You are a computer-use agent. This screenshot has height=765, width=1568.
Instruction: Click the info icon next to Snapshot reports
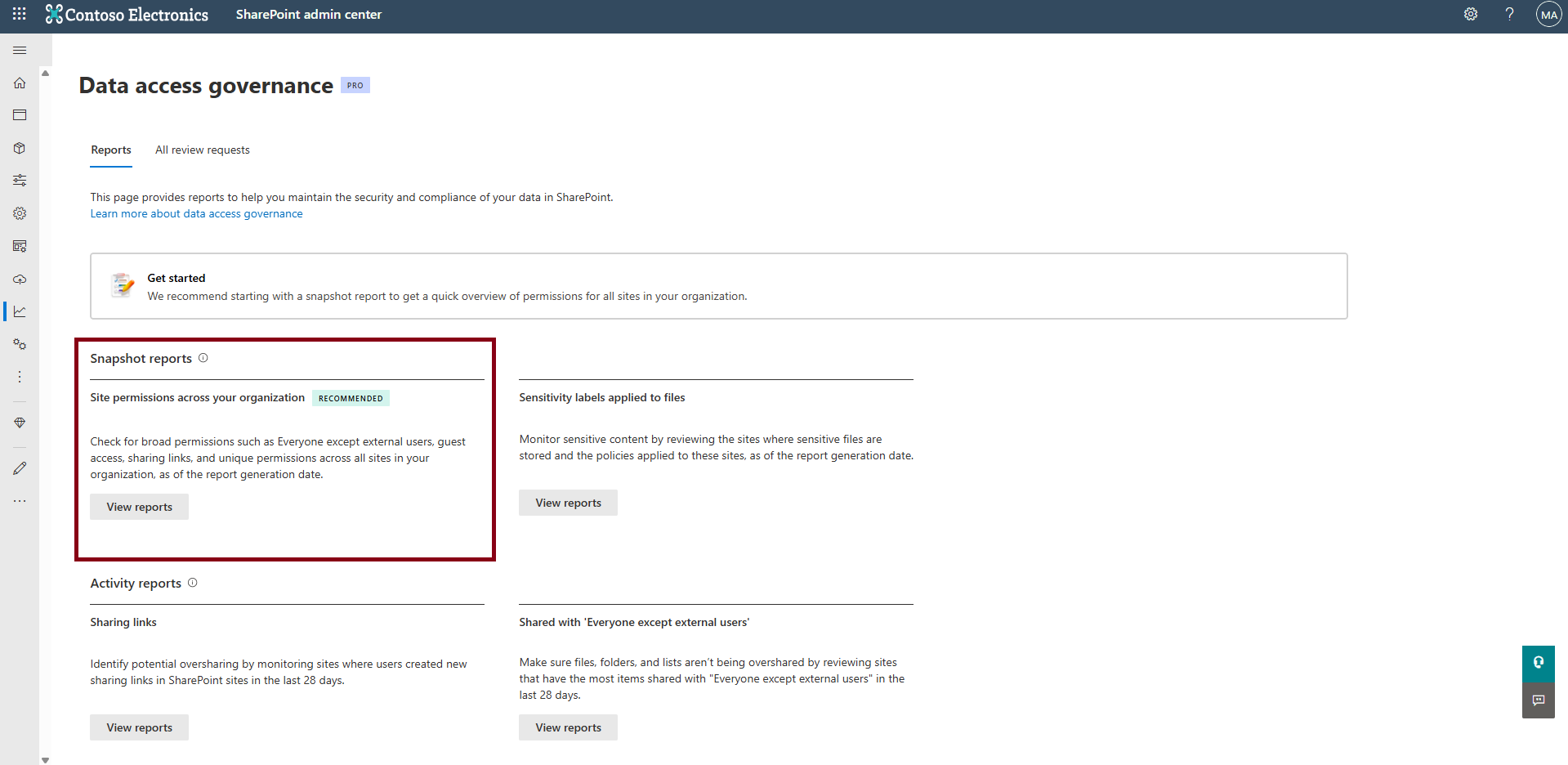tap(203, 358)
